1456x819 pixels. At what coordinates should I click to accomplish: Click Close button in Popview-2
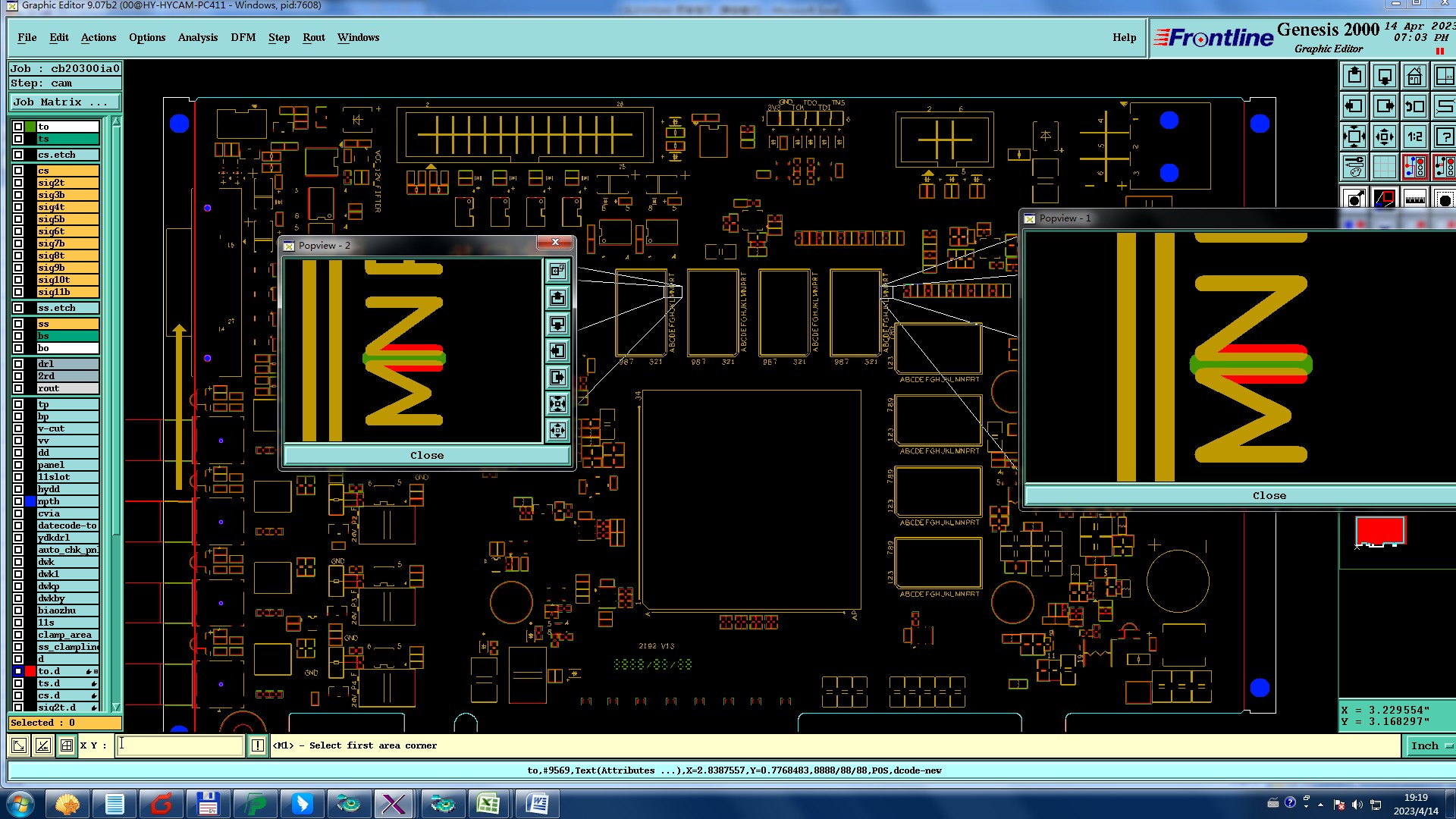[x=427, y=455]
